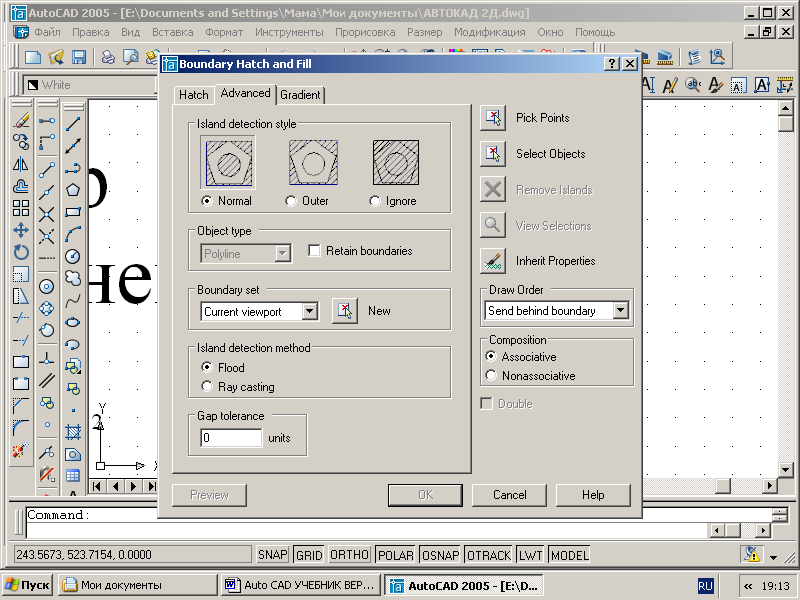Toggle OSNAP in status bar
This screenshot has height=600, width=800.
(x=440, y=555)
